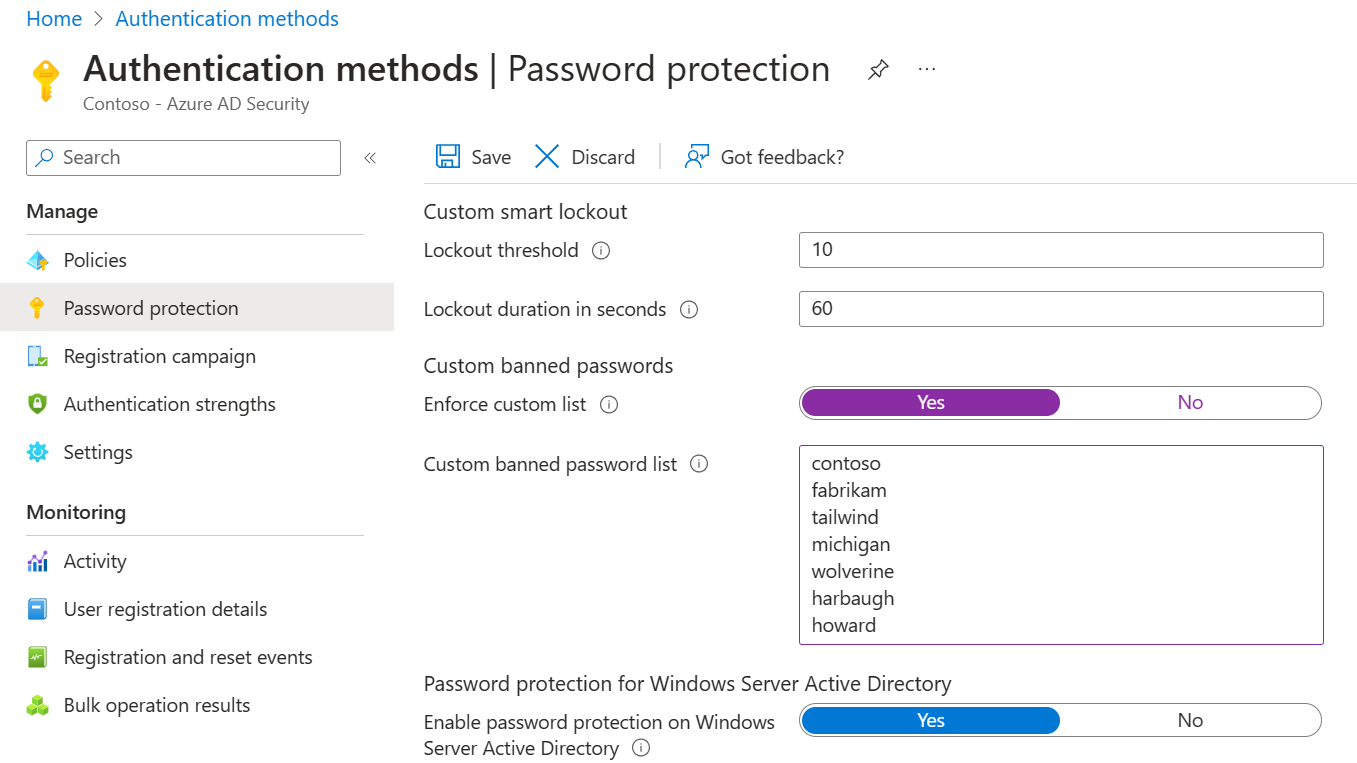Screen dimensions: 1357x763
Task: Click the User registration details book icon
Action: (38, 609)
